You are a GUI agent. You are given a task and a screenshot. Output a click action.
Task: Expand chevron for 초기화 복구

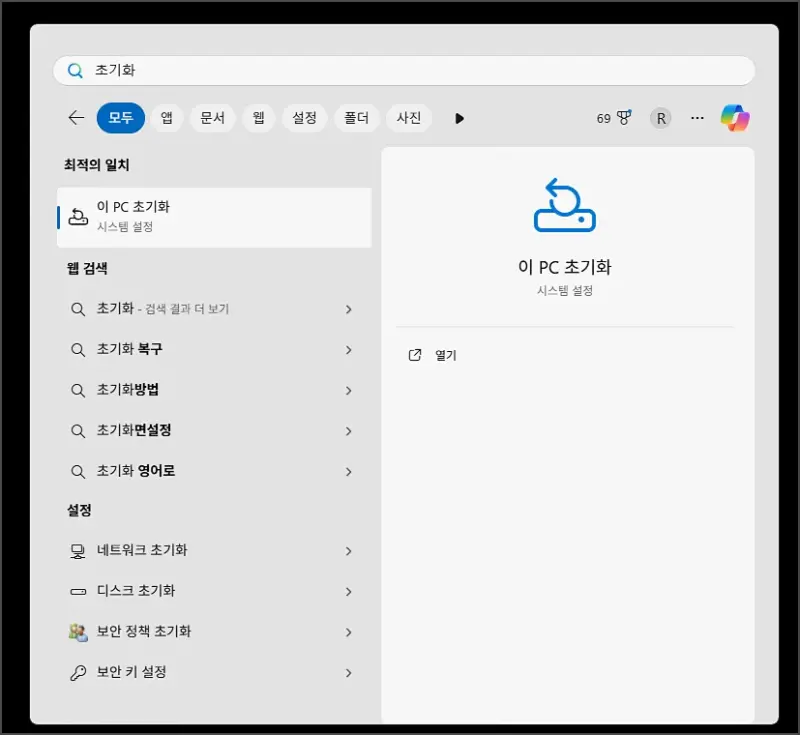pos(348,350)
